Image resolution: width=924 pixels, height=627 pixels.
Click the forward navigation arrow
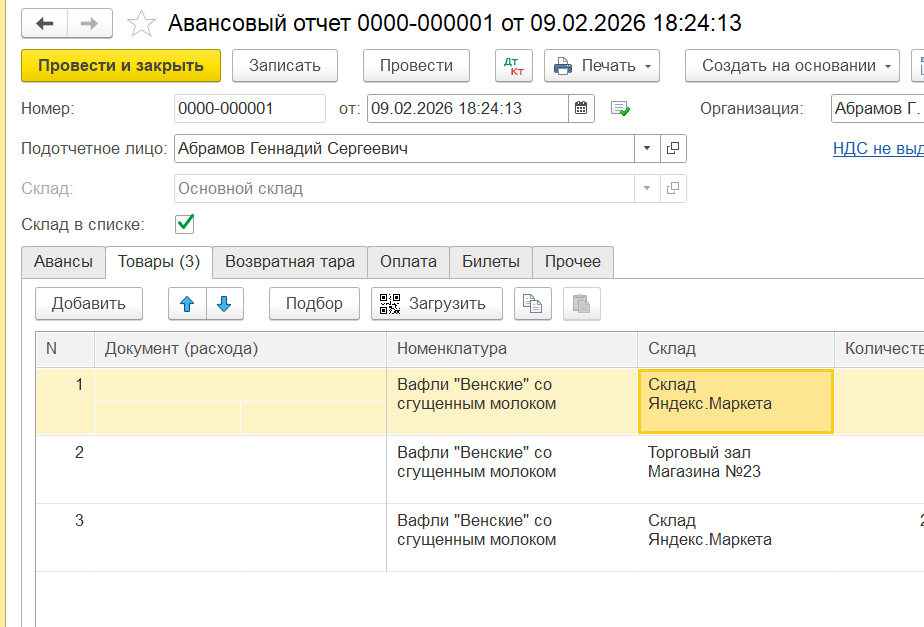(89, 23)
